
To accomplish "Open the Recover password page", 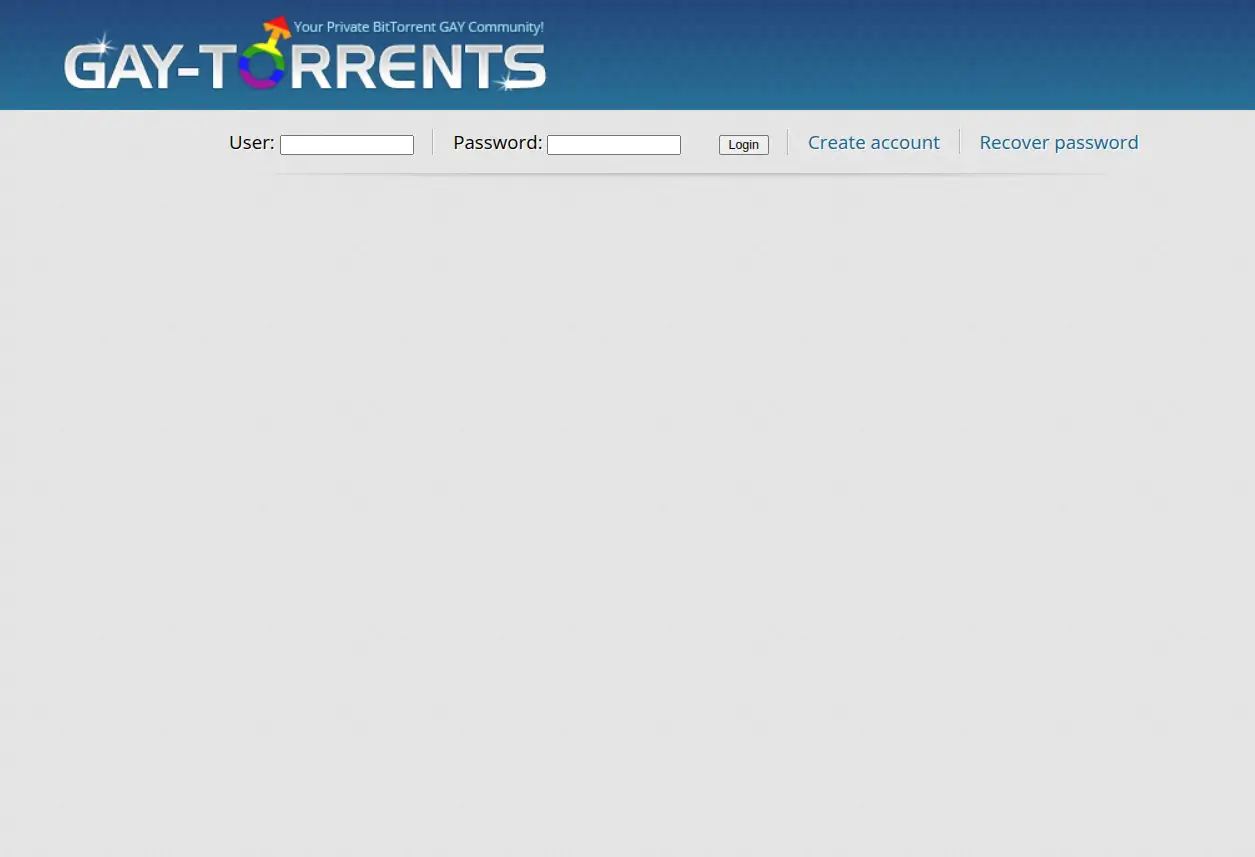I will coord(1058,142).
